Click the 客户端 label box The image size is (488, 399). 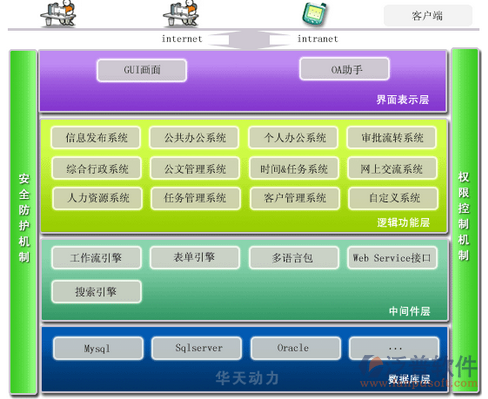coord(428,15)
